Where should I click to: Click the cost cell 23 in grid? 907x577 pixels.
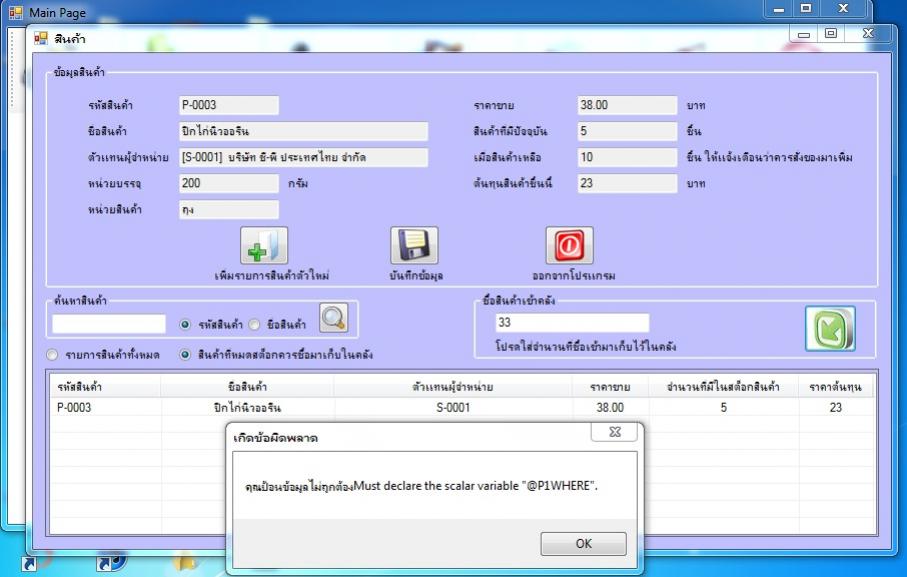pos(835,408)
